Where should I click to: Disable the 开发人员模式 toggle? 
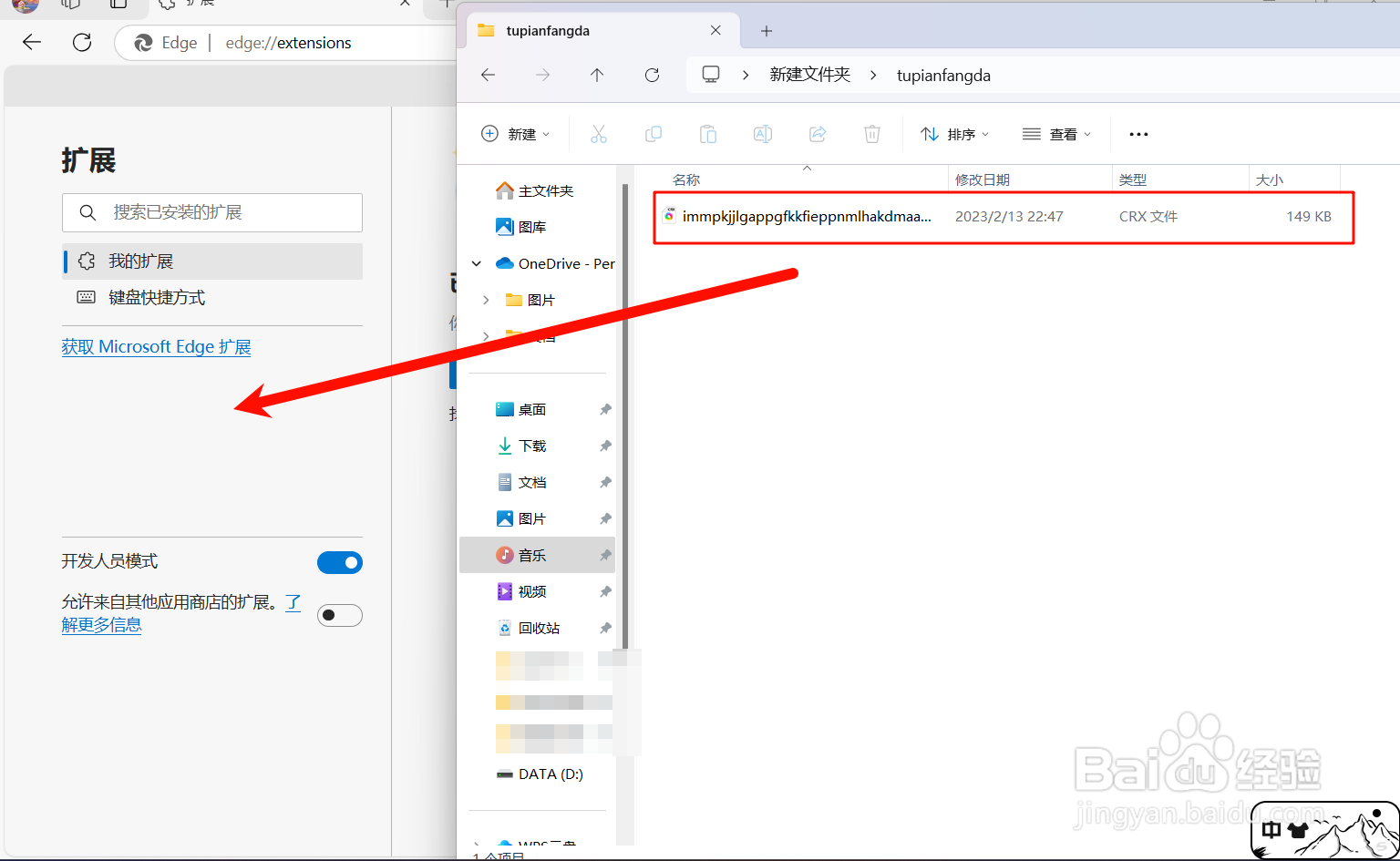point(339,562)
